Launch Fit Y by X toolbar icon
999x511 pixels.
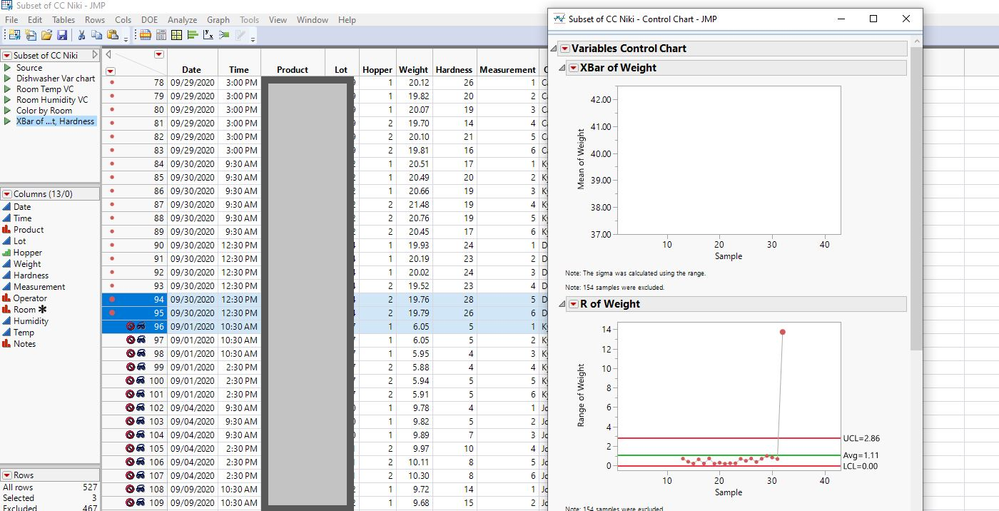(x=208, y=35)
